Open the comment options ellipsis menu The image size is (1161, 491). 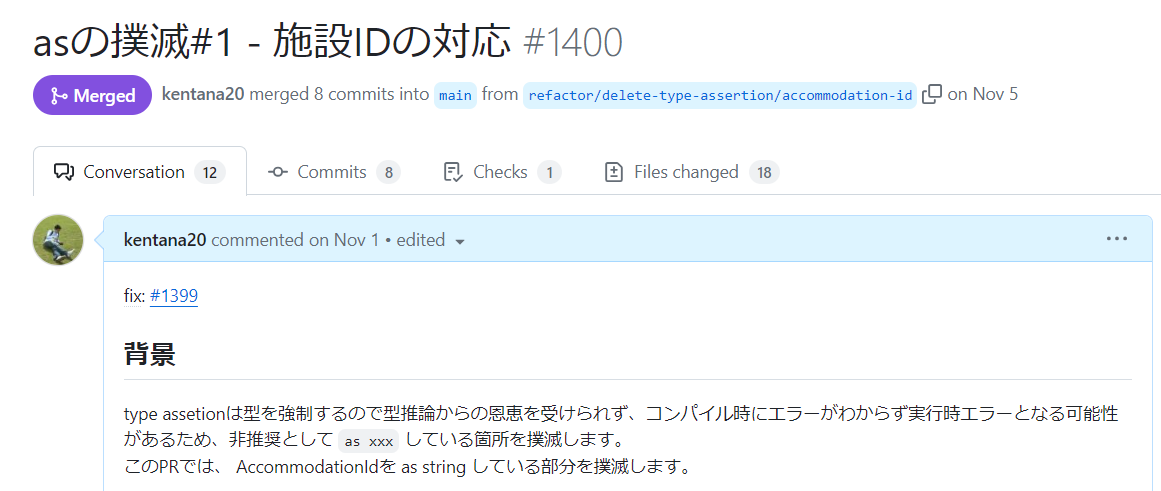1117,239
